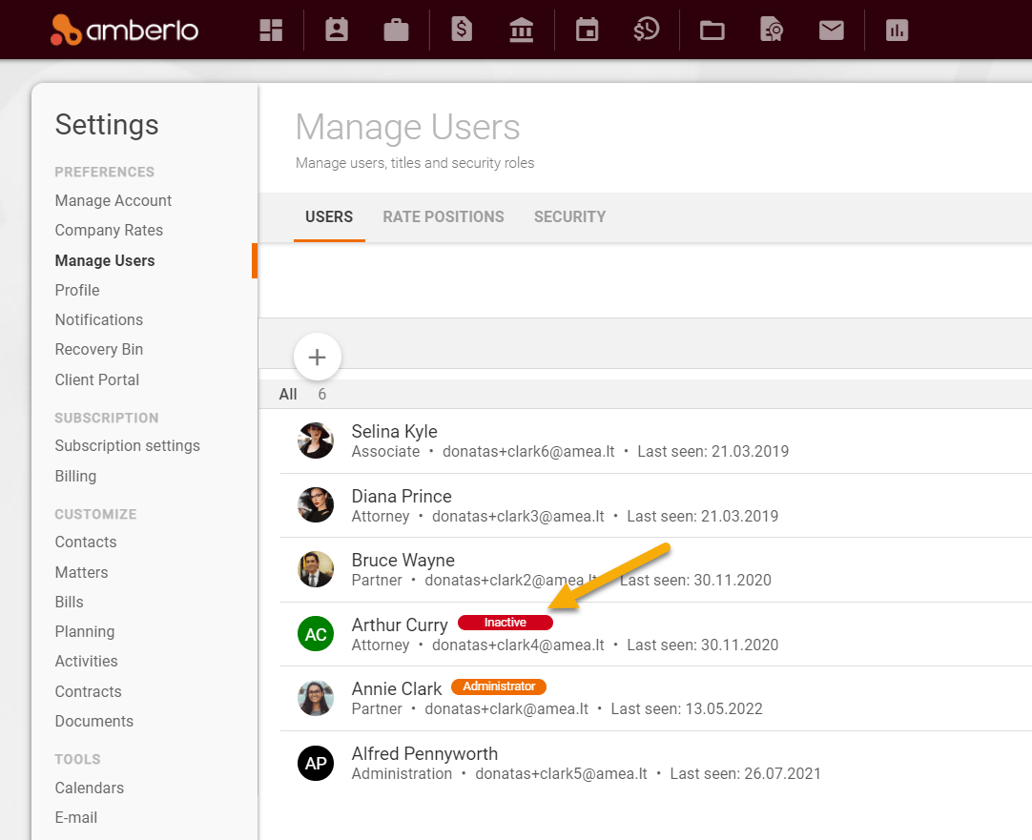Click Annie Clark's profile photo
Viewport: 1032px width, 840px height.
coord(315,698)
